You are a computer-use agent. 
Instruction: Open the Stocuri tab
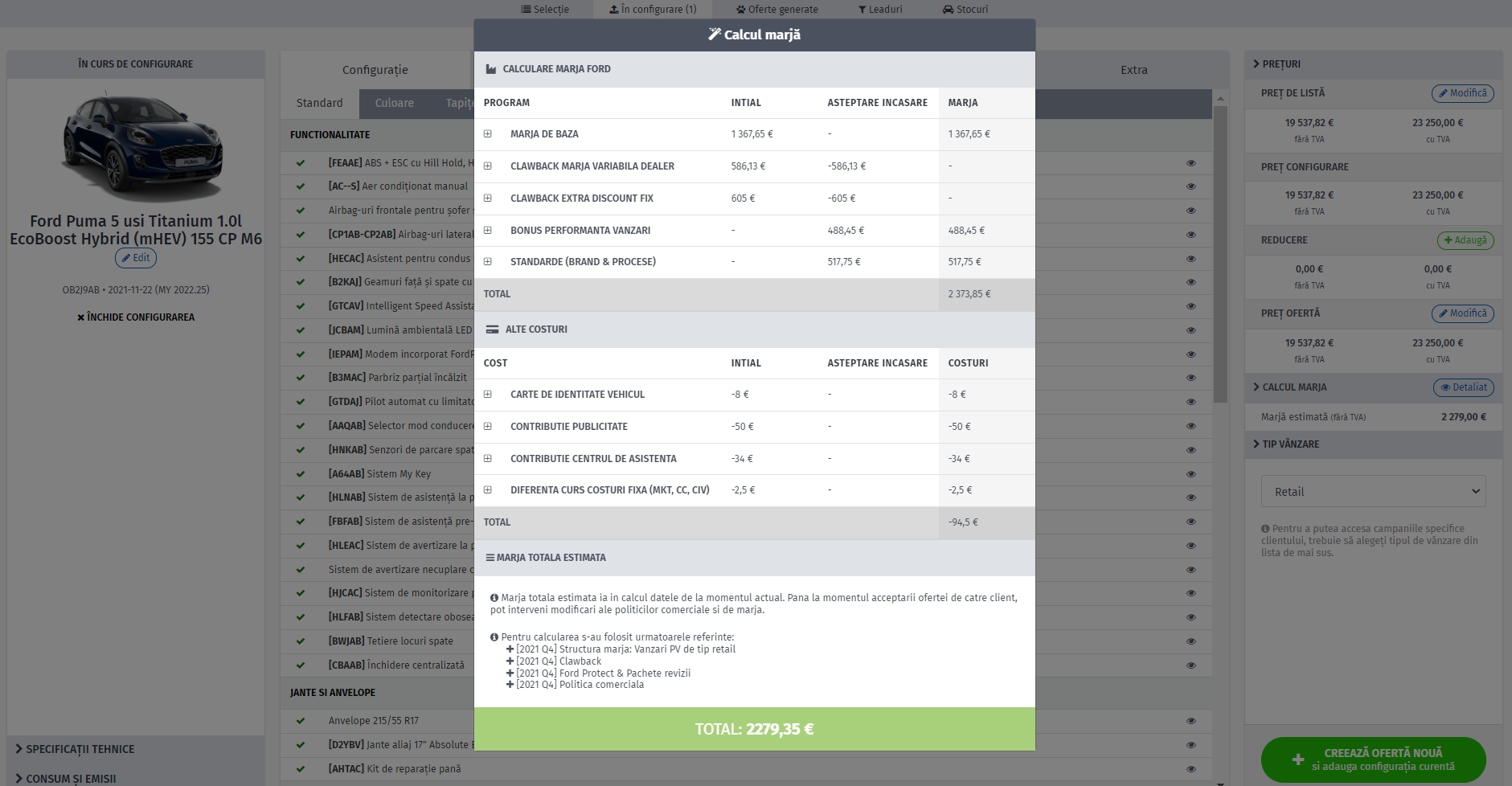[965, 10]
